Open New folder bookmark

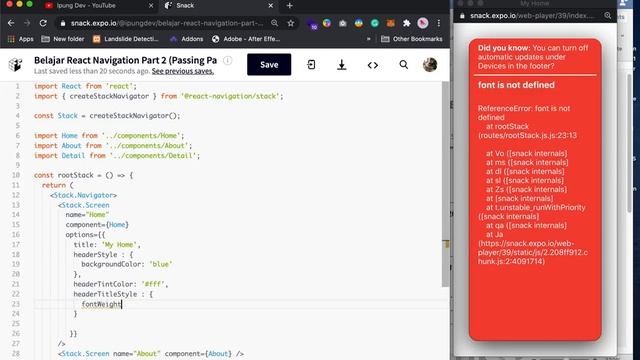click(x=63, y=39)
